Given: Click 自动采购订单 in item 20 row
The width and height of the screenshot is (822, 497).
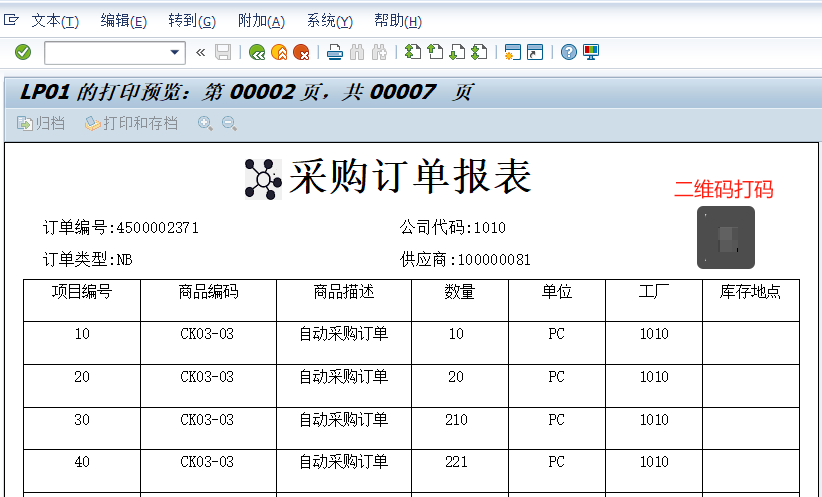Looking at the screenshot, I should point(343,376).
